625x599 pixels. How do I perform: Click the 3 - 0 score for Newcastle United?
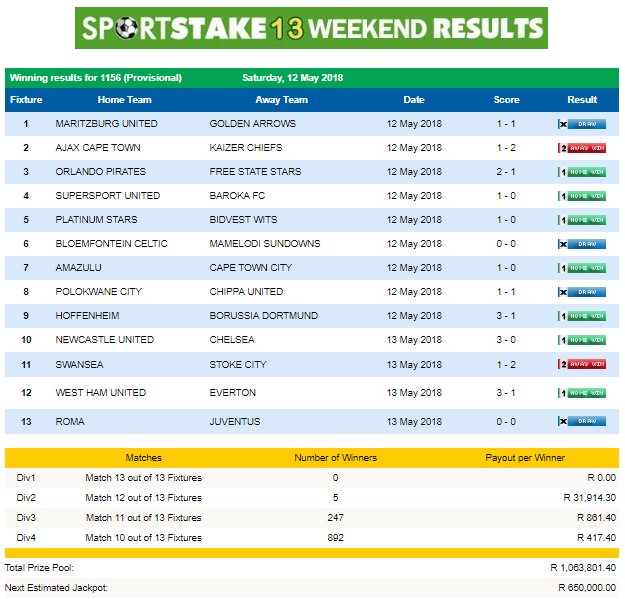(x=506, y=340)
